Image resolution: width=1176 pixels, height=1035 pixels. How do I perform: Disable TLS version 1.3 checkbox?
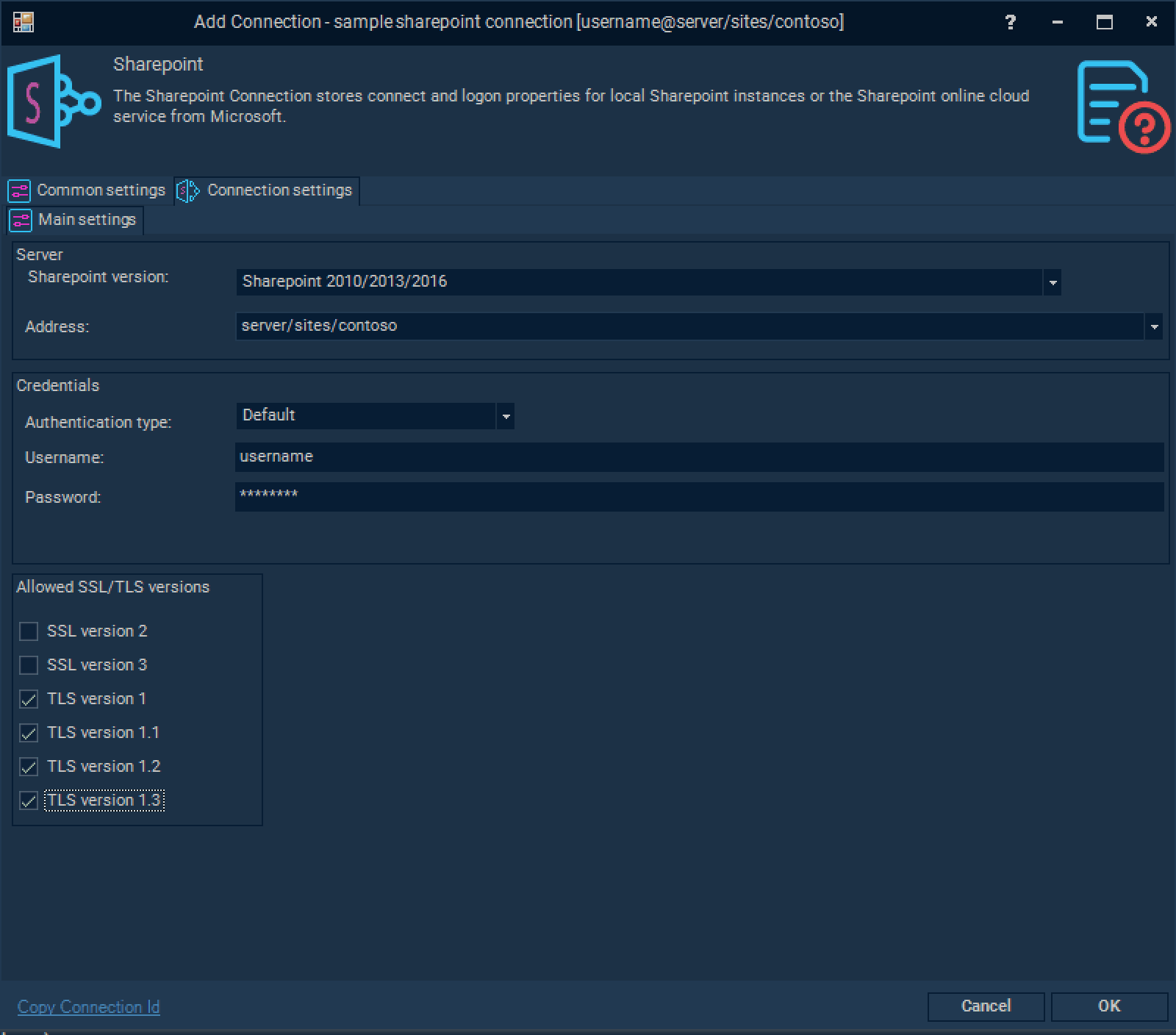29,801
